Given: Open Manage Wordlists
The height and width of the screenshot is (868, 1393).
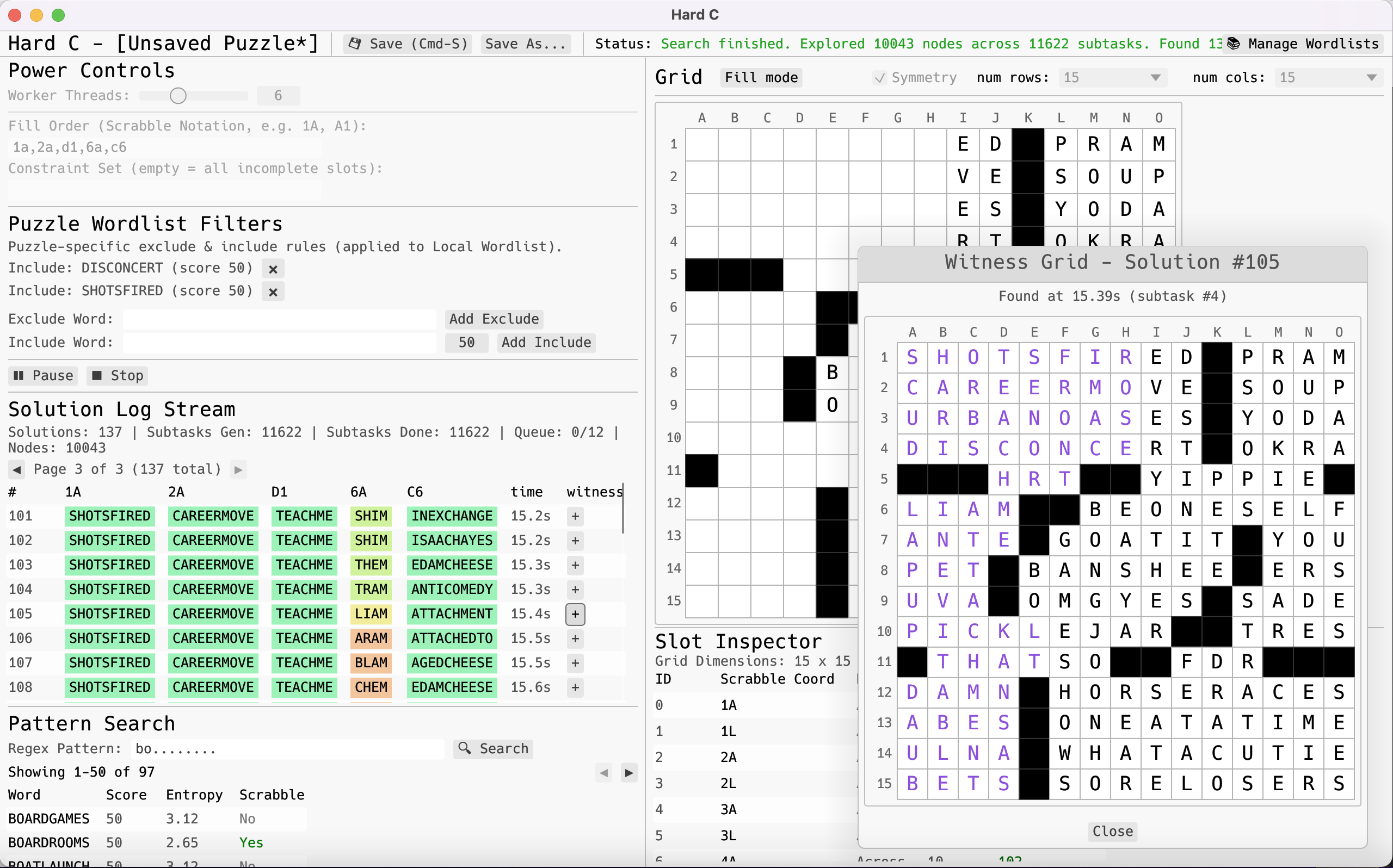Looking at the screenshot, I should pos(1303,44).
